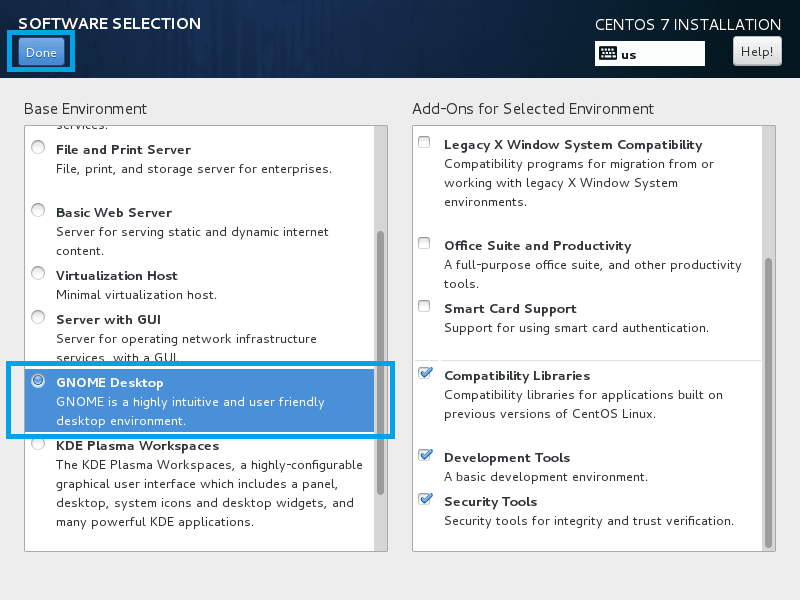800x600 pixels.
Task: Uncheck Security Tools add-on
Action: tap(425, 500)
